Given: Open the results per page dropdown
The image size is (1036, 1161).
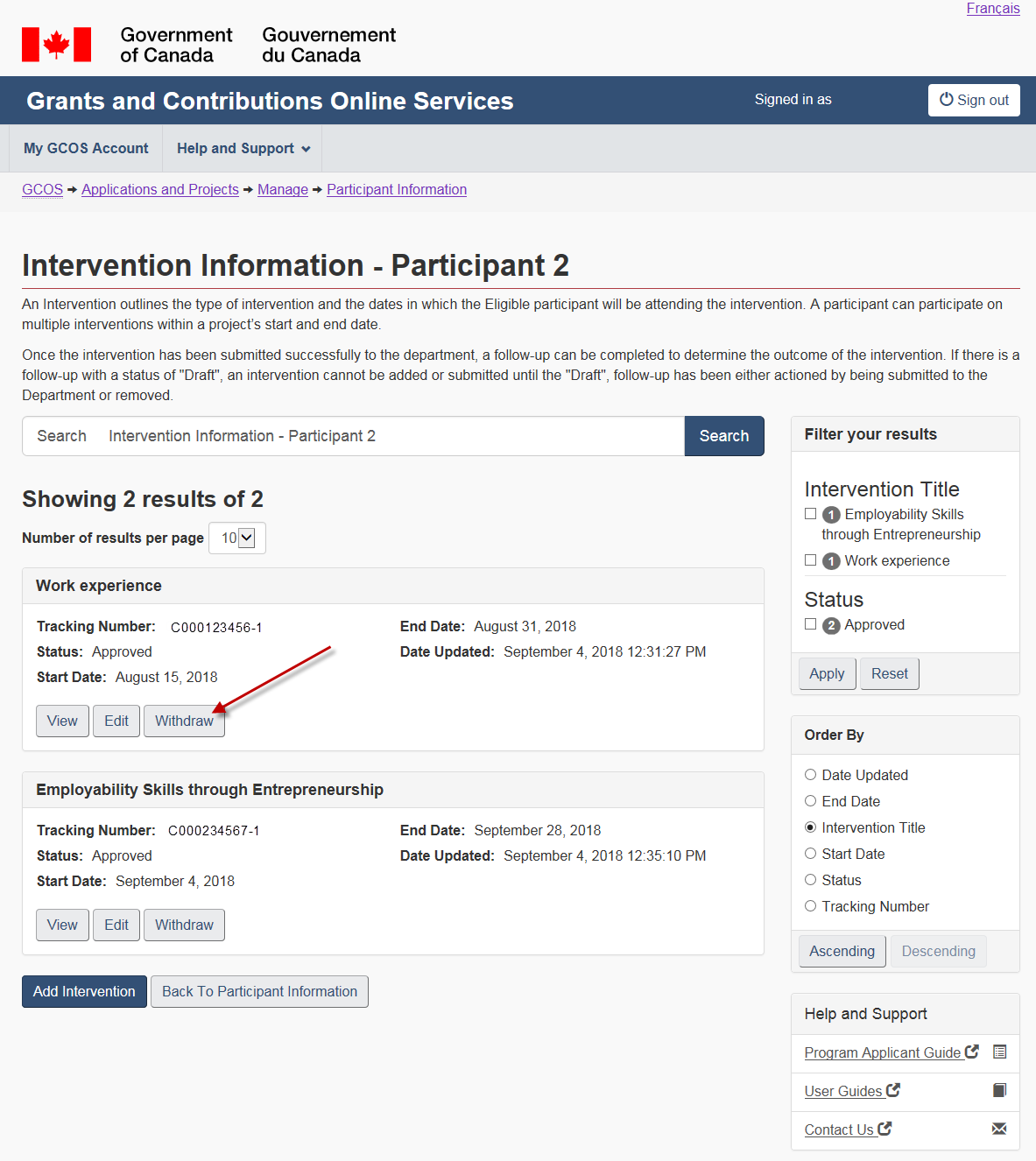Looking at the screenshot, I should [237, 538].
